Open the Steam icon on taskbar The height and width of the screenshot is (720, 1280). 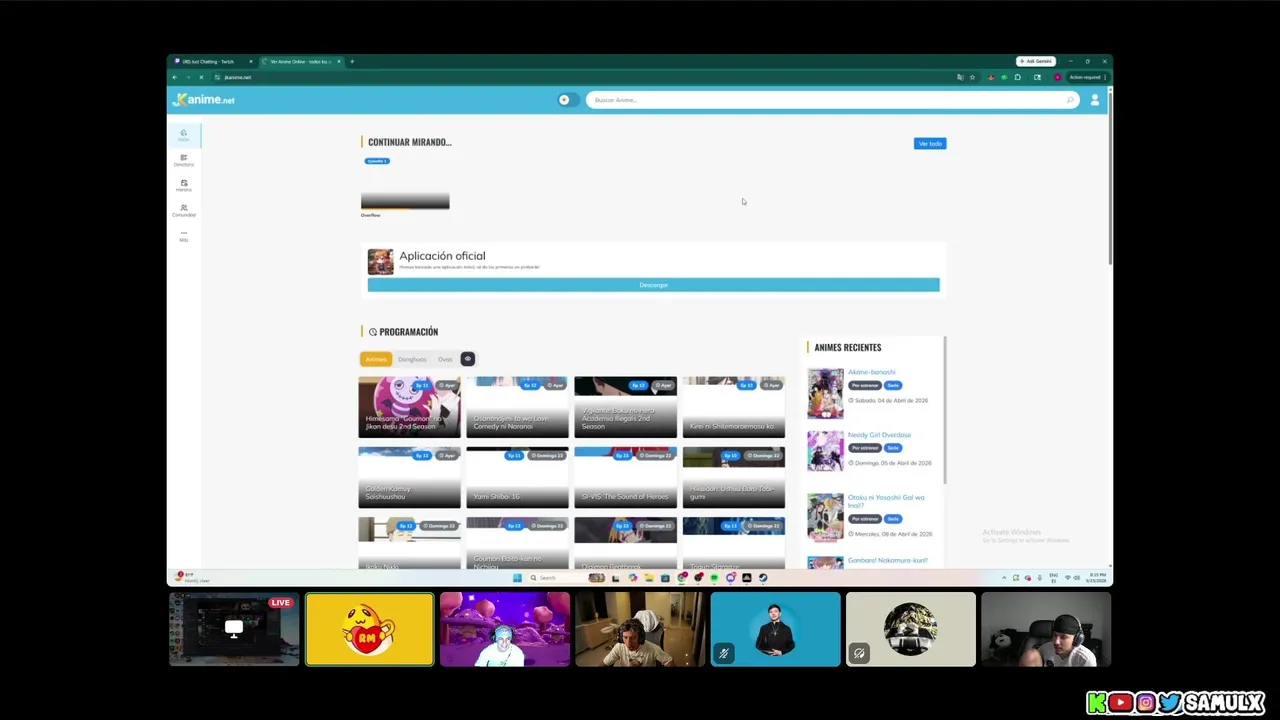[763, 578]
